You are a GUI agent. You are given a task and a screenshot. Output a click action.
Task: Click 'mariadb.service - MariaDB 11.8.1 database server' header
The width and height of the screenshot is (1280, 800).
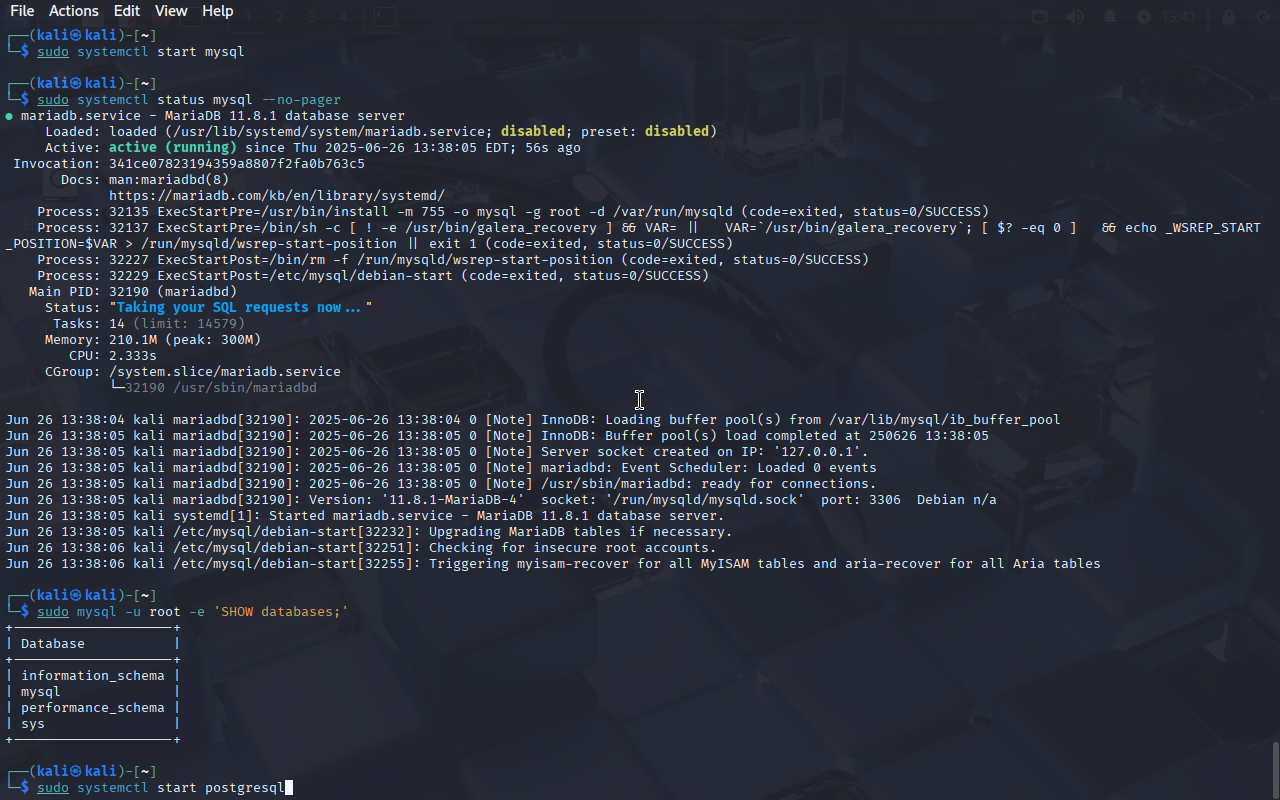tap(213, 115)
